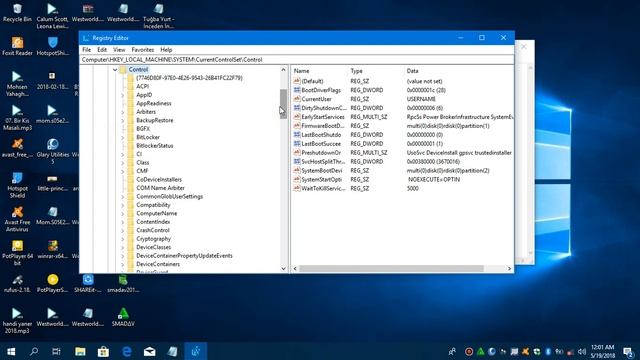Image resolution: width=640 pixels, height=360 pixels.
Task: Select Registry Editor taskbar button
Action: pyautogui.click(x=196, y=351)
